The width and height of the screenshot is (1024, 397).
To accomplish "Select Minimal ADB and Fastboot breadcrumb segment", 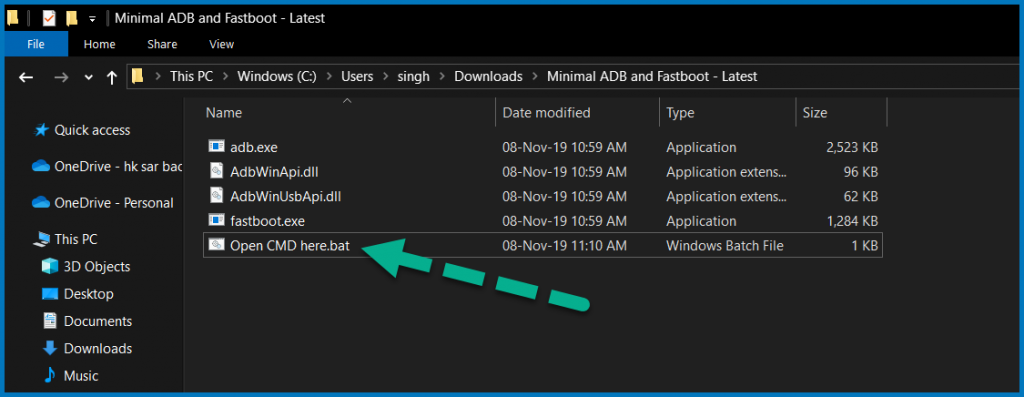I will [x=652, y=76].
